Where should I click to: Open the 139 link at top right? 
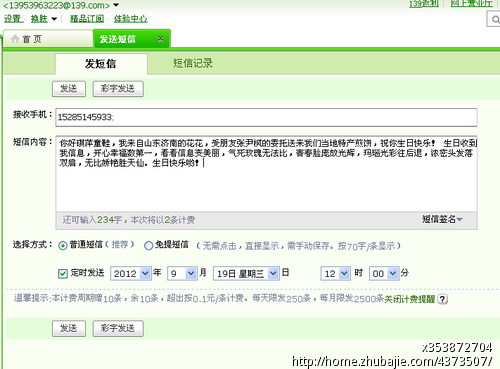[424, 3]
